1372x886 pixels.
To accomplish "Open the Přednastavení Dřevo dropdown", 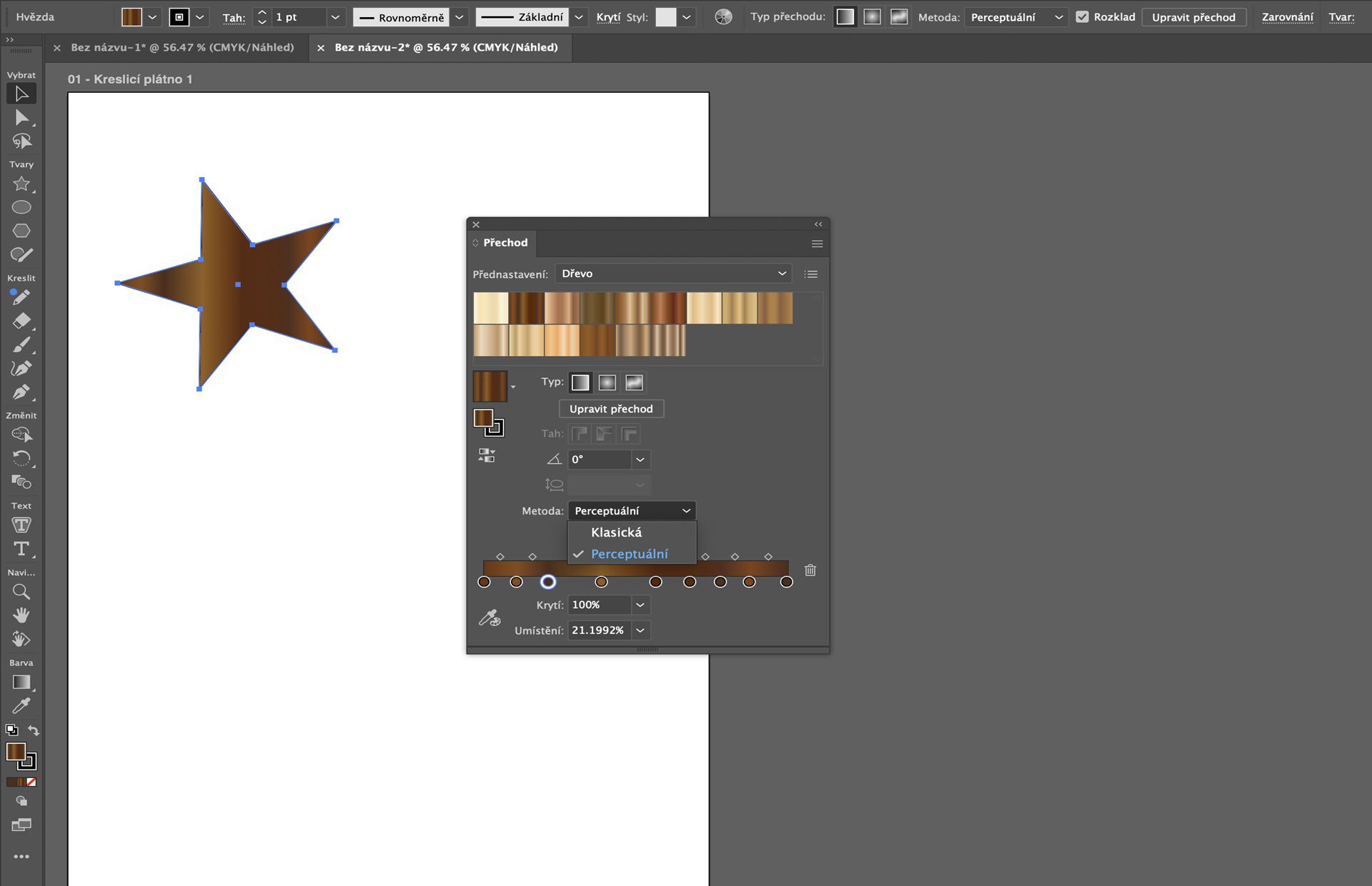I will tap(673, 274).
